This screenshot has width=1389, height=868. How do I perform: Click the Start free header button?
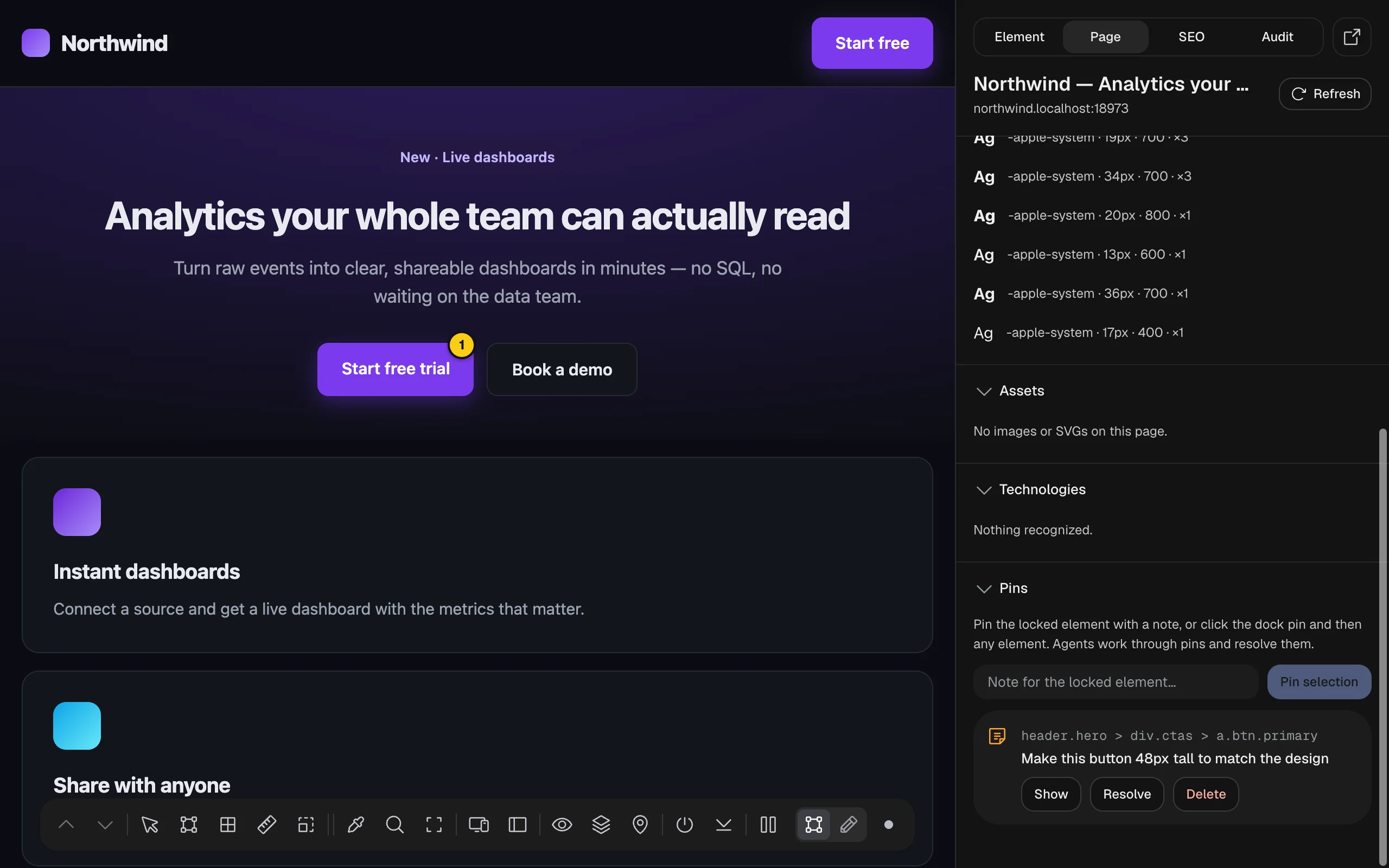[x=872, y=43]
